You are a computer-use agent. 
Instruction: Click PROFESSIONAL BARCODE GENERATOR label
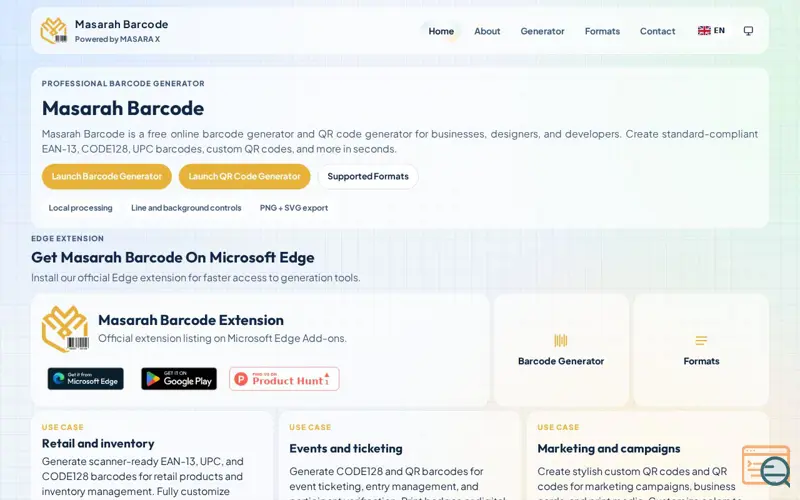[123, 84]
